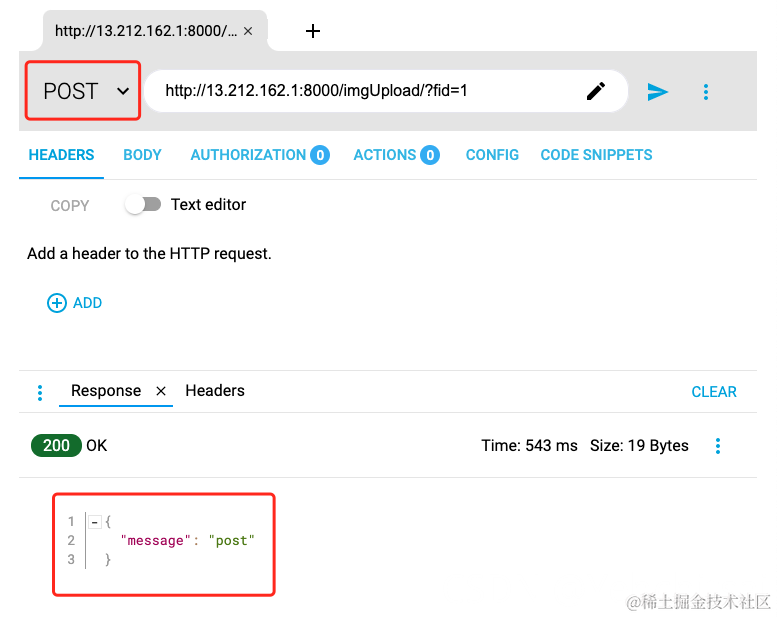Image resolution: width=777 pixels, height=617 pixels.
Task: Click the ADD header plus icon
Action: point(57,303)
